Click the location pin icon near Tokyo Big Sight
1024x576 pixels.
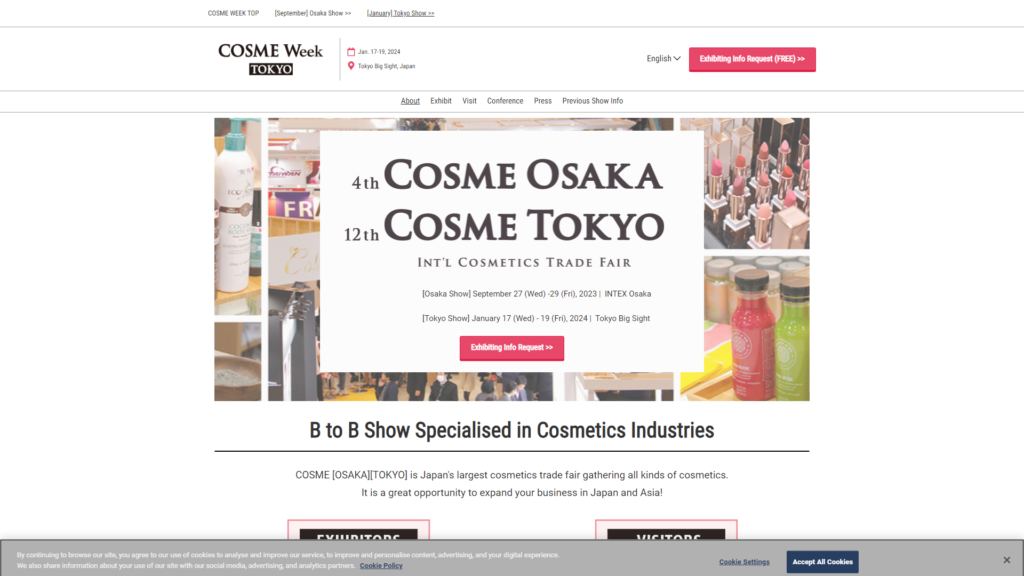point(351,66)
